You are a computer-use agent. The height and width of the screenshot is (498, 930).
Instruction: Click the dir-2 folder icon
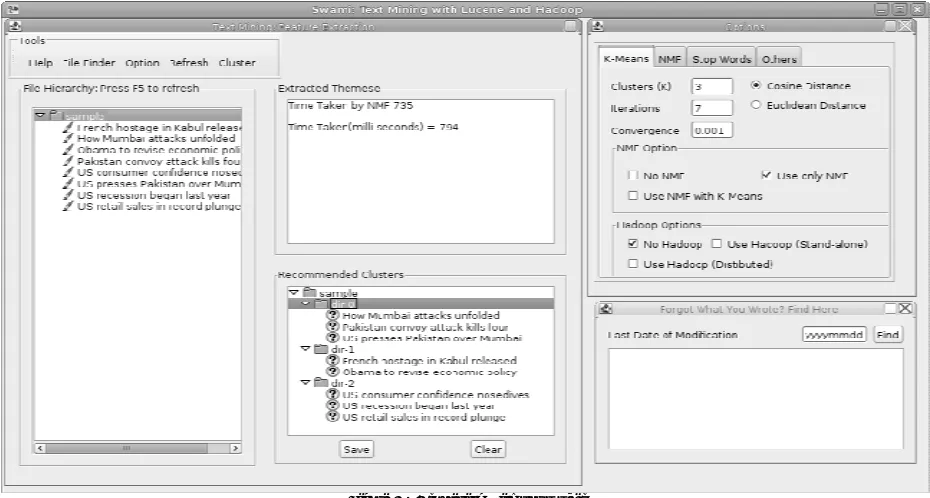pos(321,383)
